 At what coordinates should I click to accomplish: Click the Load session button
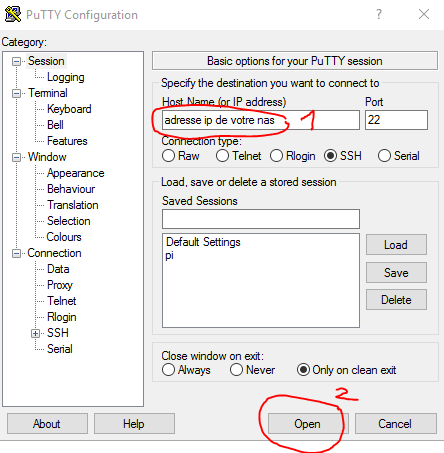(396, 245)
